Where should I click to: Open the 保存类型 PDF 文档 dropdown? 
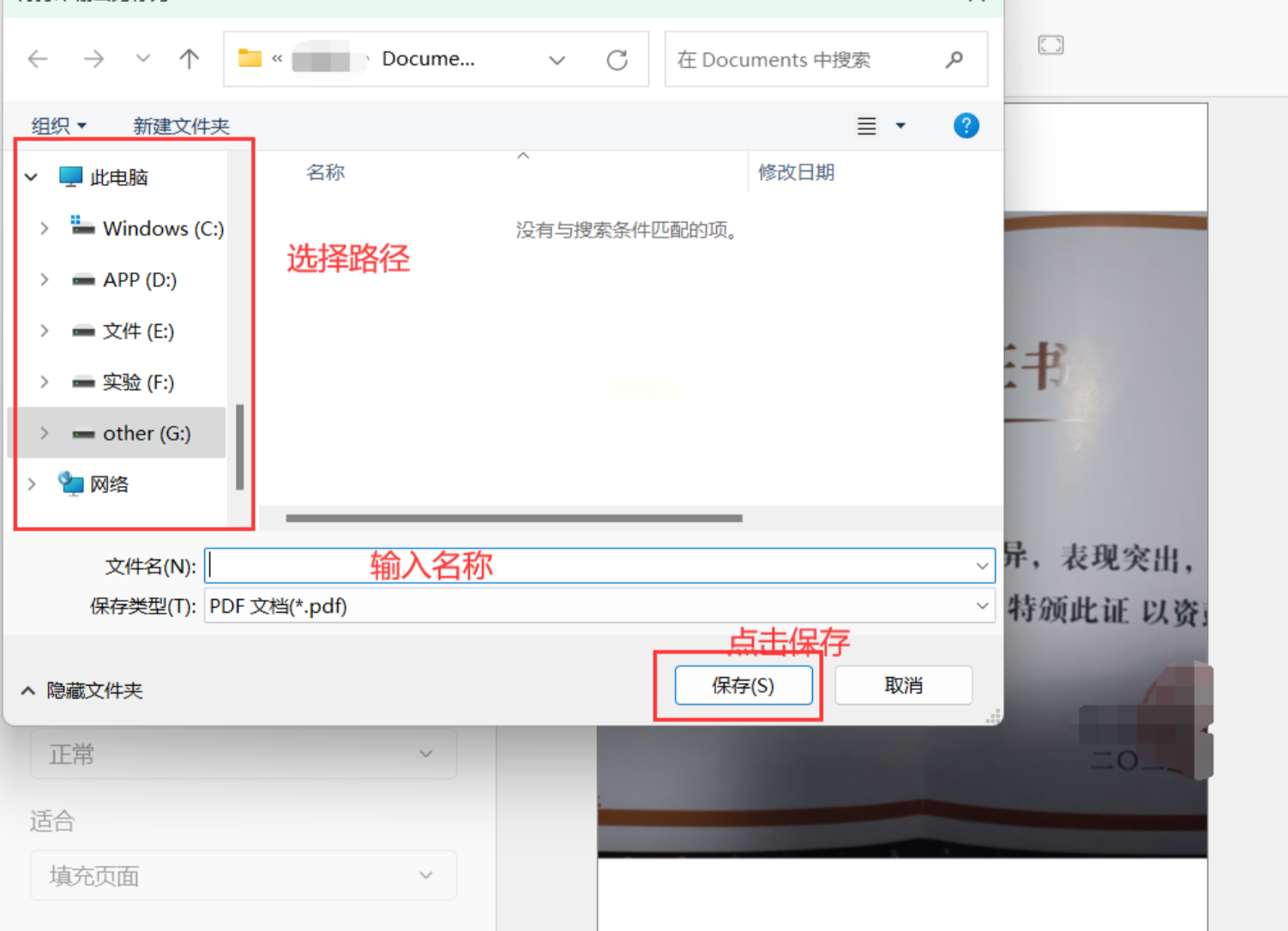point(599,606)
